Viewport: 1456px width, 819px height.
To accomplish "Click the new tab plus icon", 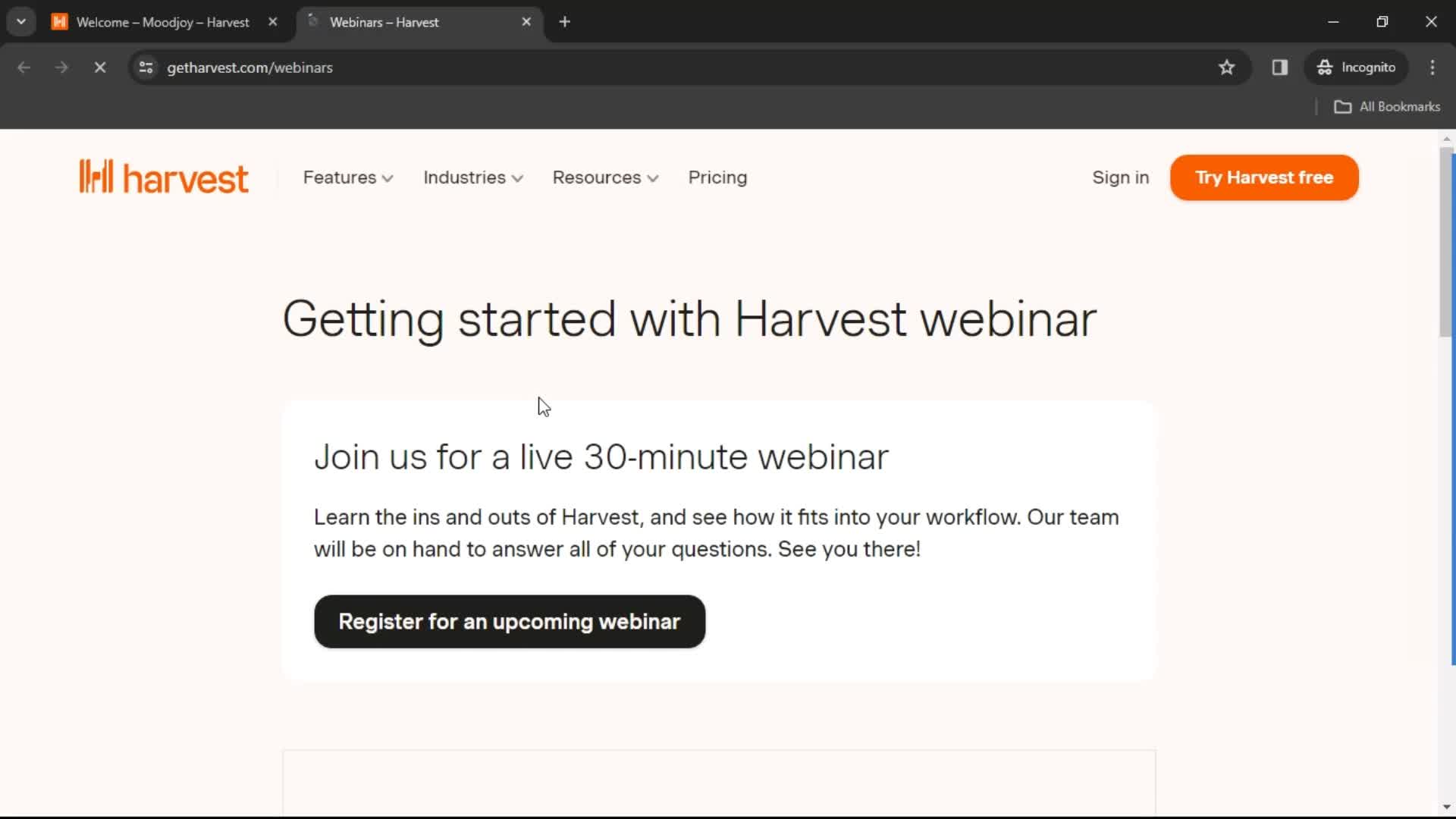I will (x=565, y=22).
